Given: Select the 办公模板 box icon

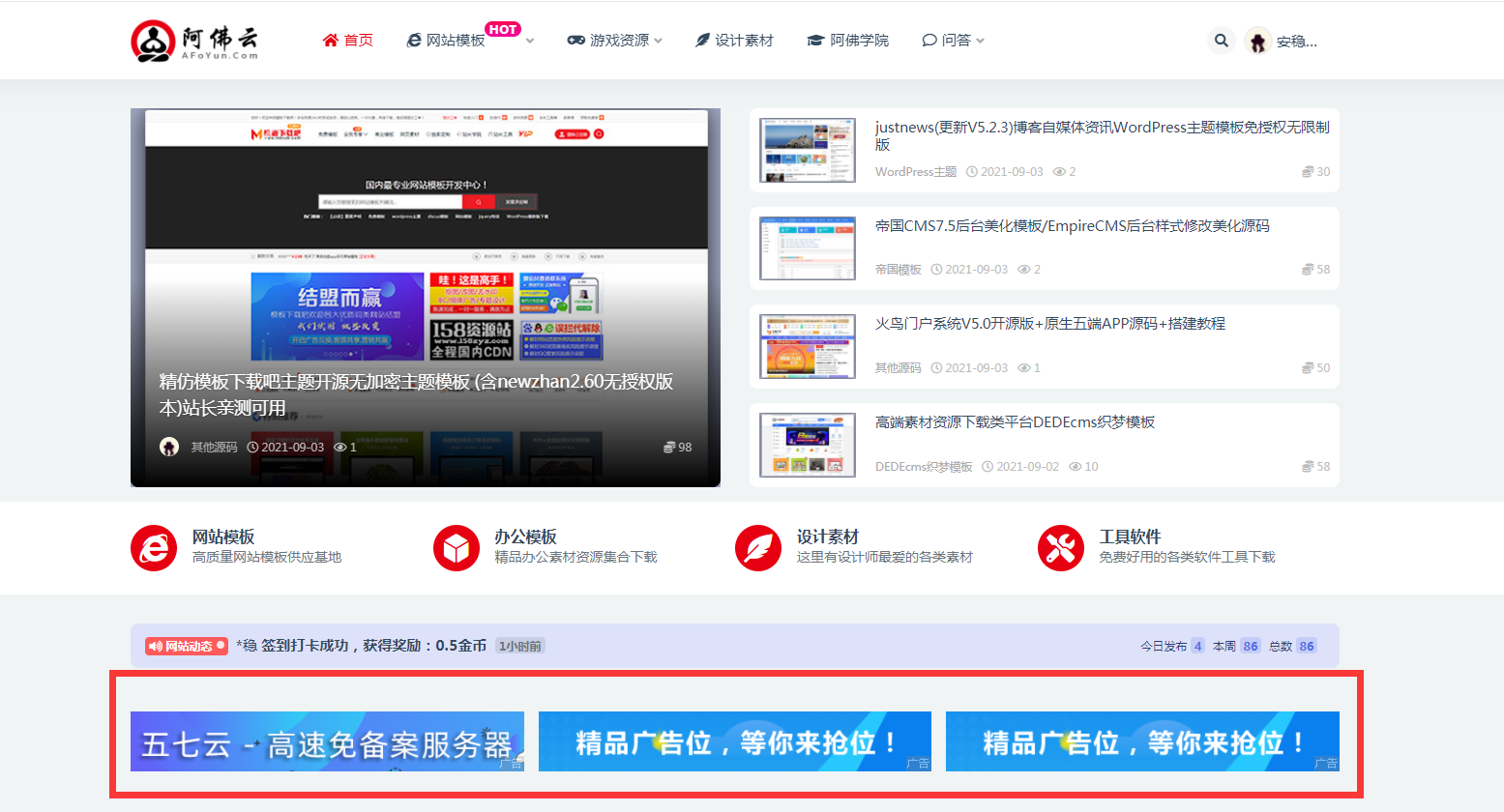Looking at the screenshot, I should (456, 547).
